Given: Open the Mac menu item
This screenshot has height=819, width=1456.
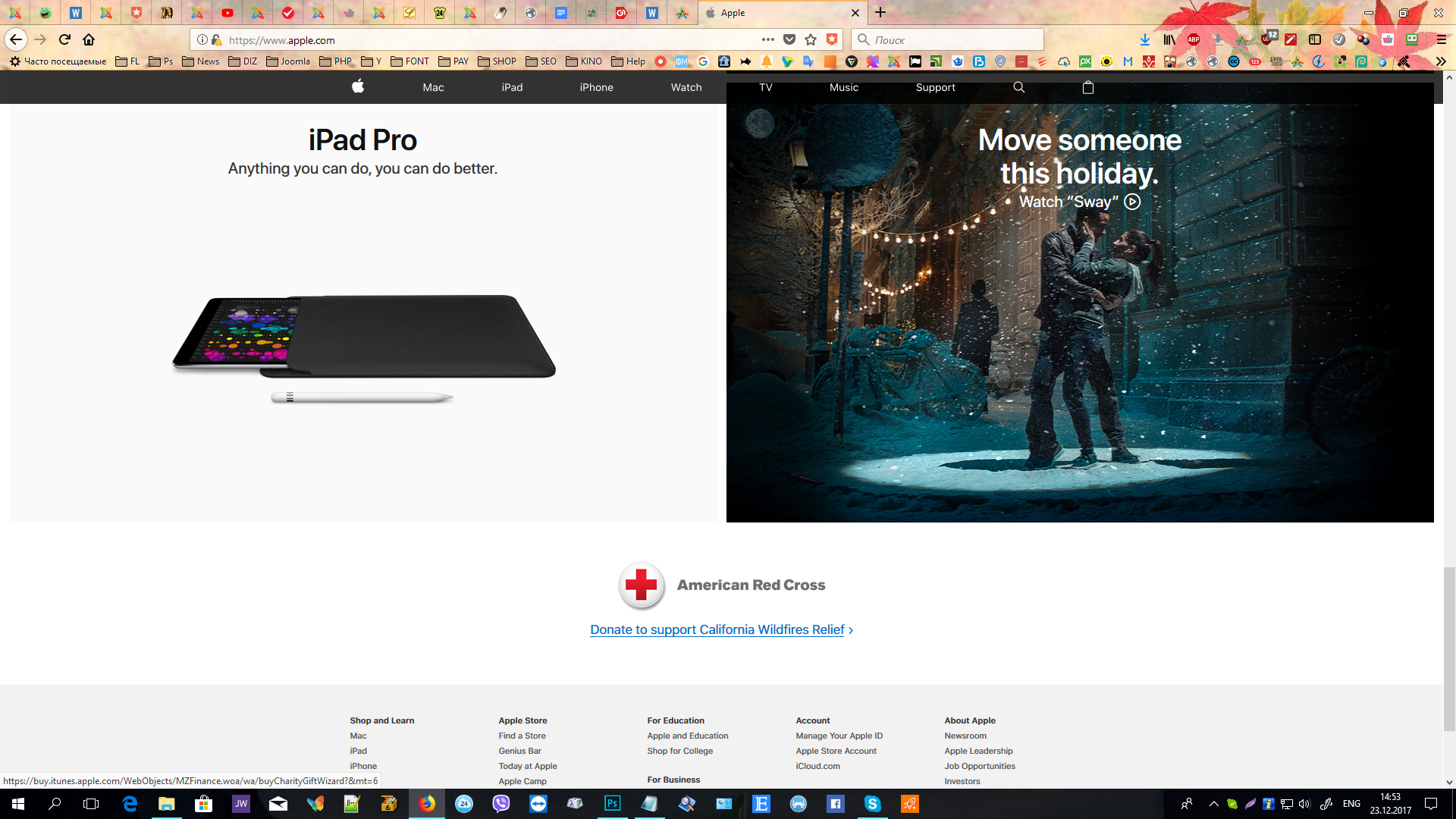Looking at the screenshot, I should [433, 87].
